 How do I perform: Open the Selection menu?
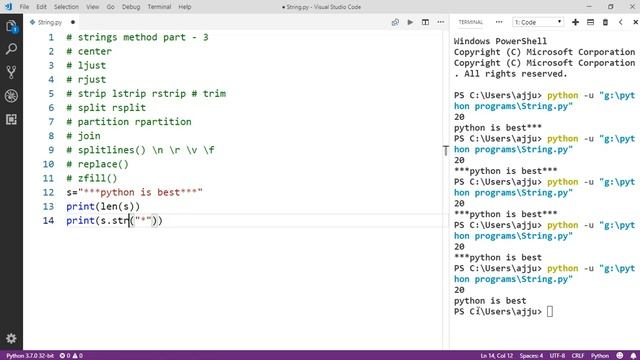(x=66, y=7)
